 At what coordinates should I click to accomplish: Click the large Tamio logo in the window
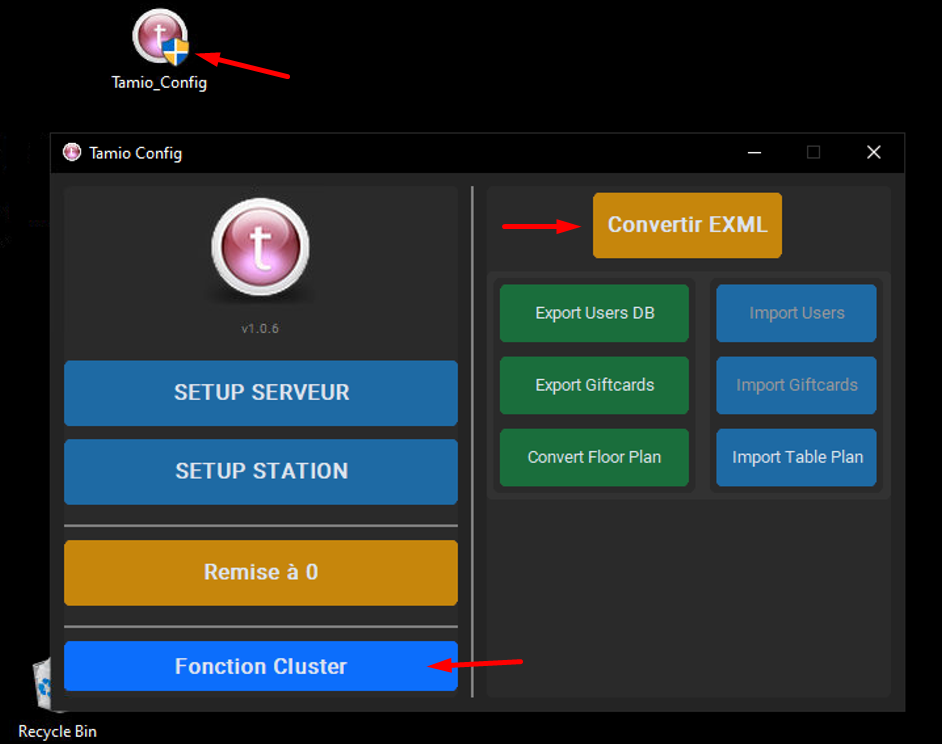260,247
